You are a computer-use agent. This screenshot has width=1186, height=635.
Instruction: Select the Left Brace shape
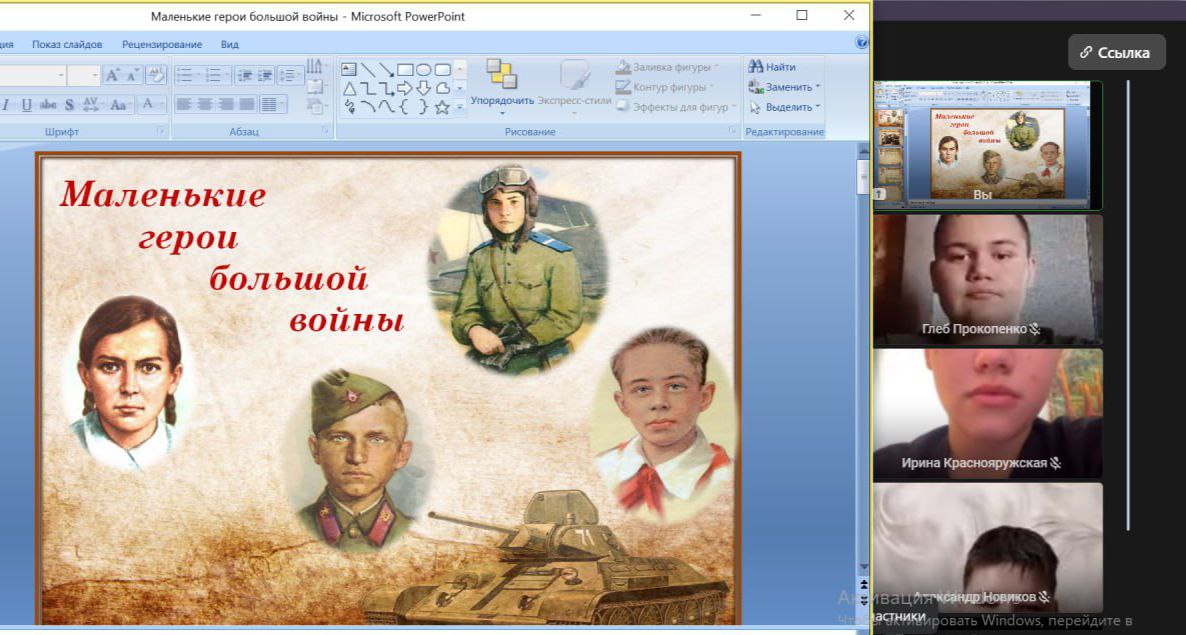coord(405,107)
